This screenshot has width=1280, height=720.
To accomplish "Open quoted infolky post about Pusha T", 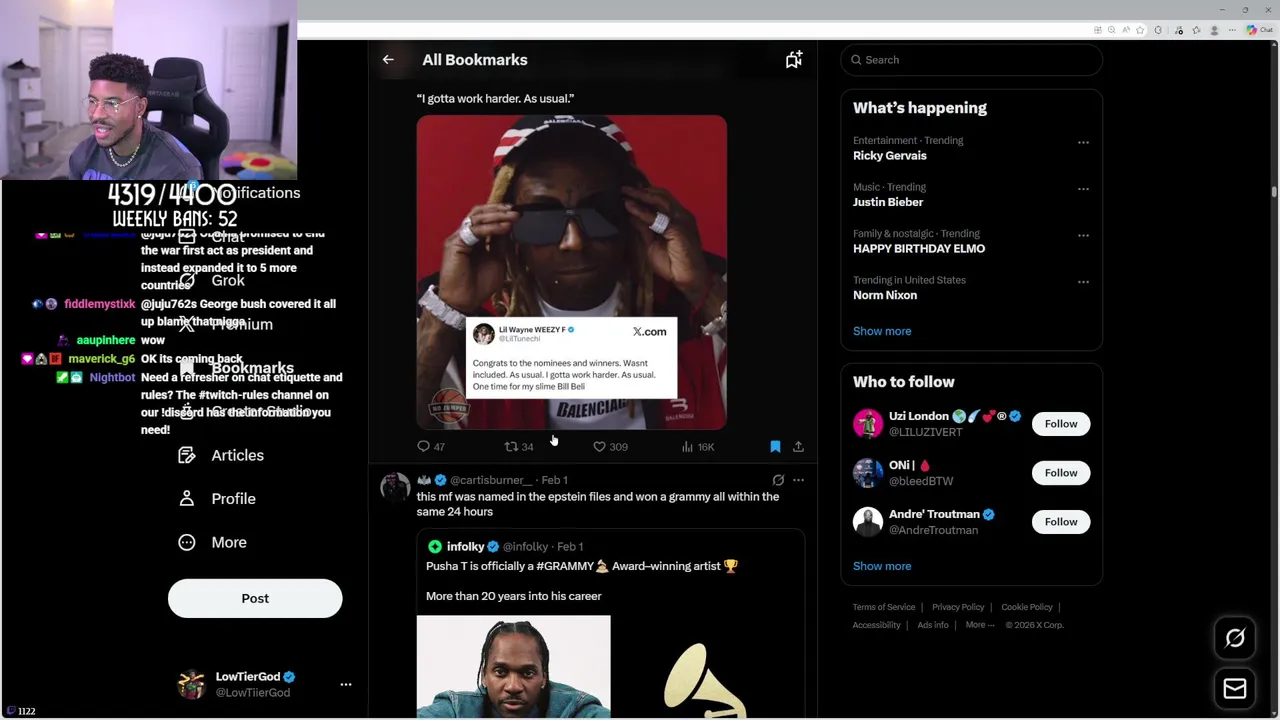I will click(x=611, y=623).
